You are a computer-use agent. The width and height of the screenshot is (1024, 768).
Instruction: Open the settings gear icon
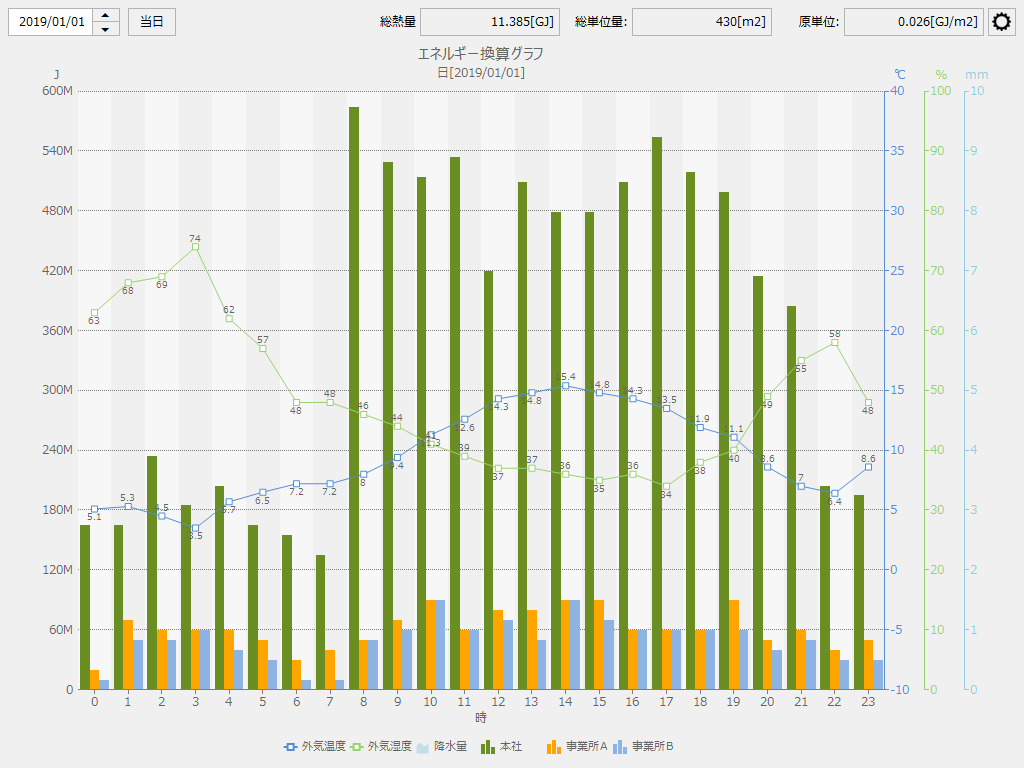click(x=1002, y=22)
